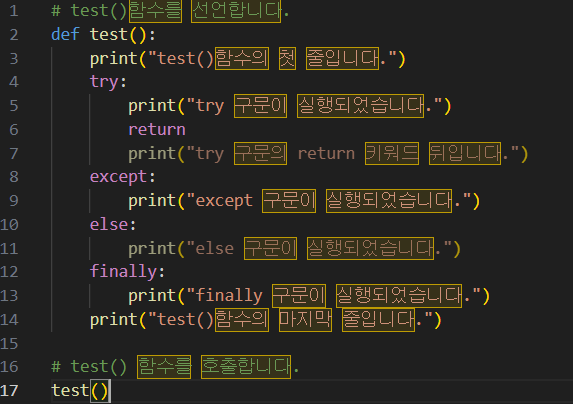Screen dimensions: 573x404
Task: Click 'print' on line 14
Action: click(114, 320)
